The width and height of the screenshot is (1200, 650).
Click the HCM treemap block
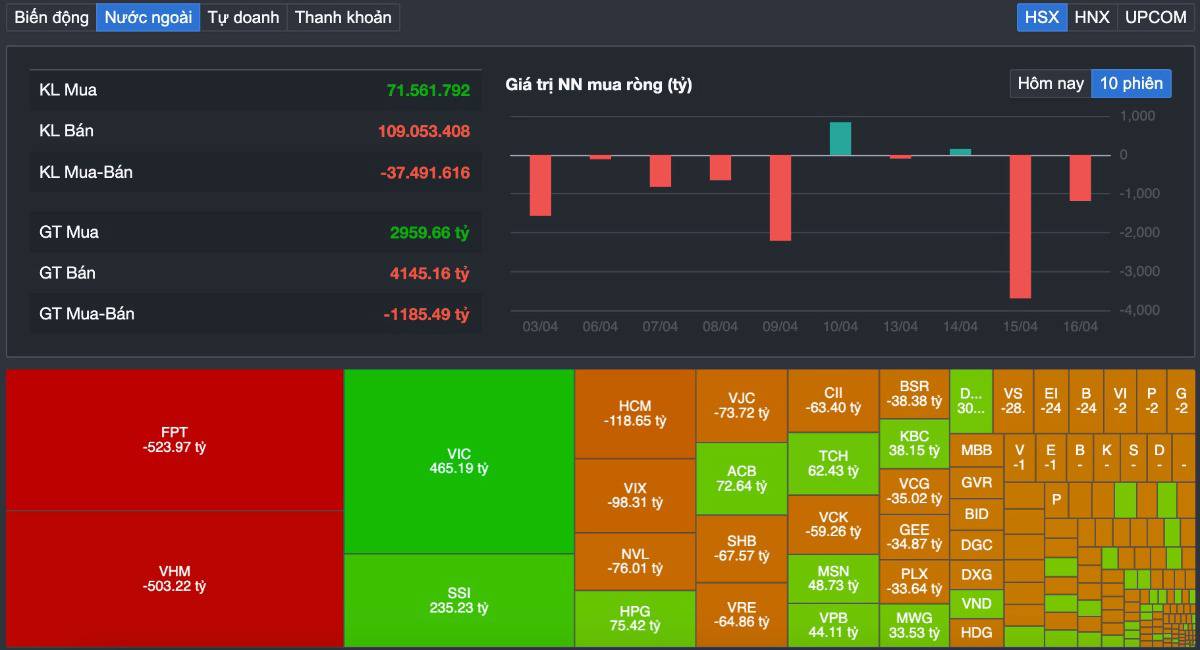(x=634, y=414)
